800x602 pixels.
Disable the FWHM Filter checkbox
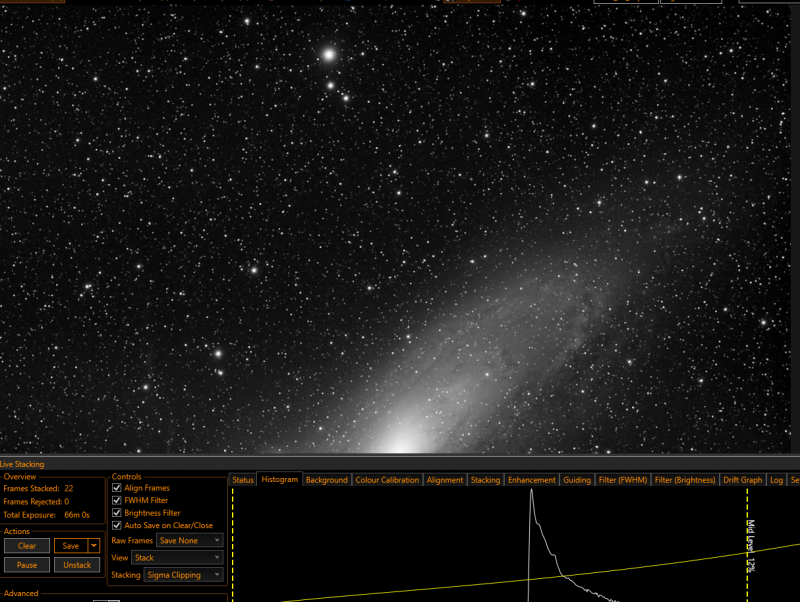tap(117, 500)
